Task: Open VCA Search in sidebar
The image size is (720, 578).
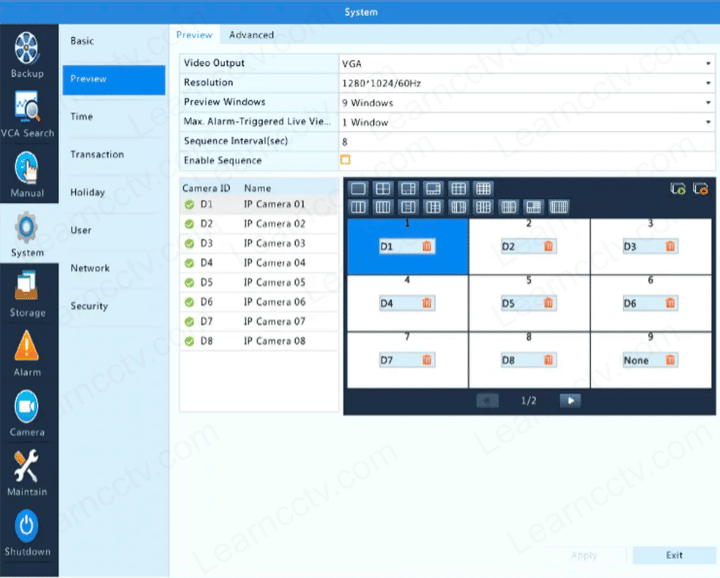Action: [27, 108]
